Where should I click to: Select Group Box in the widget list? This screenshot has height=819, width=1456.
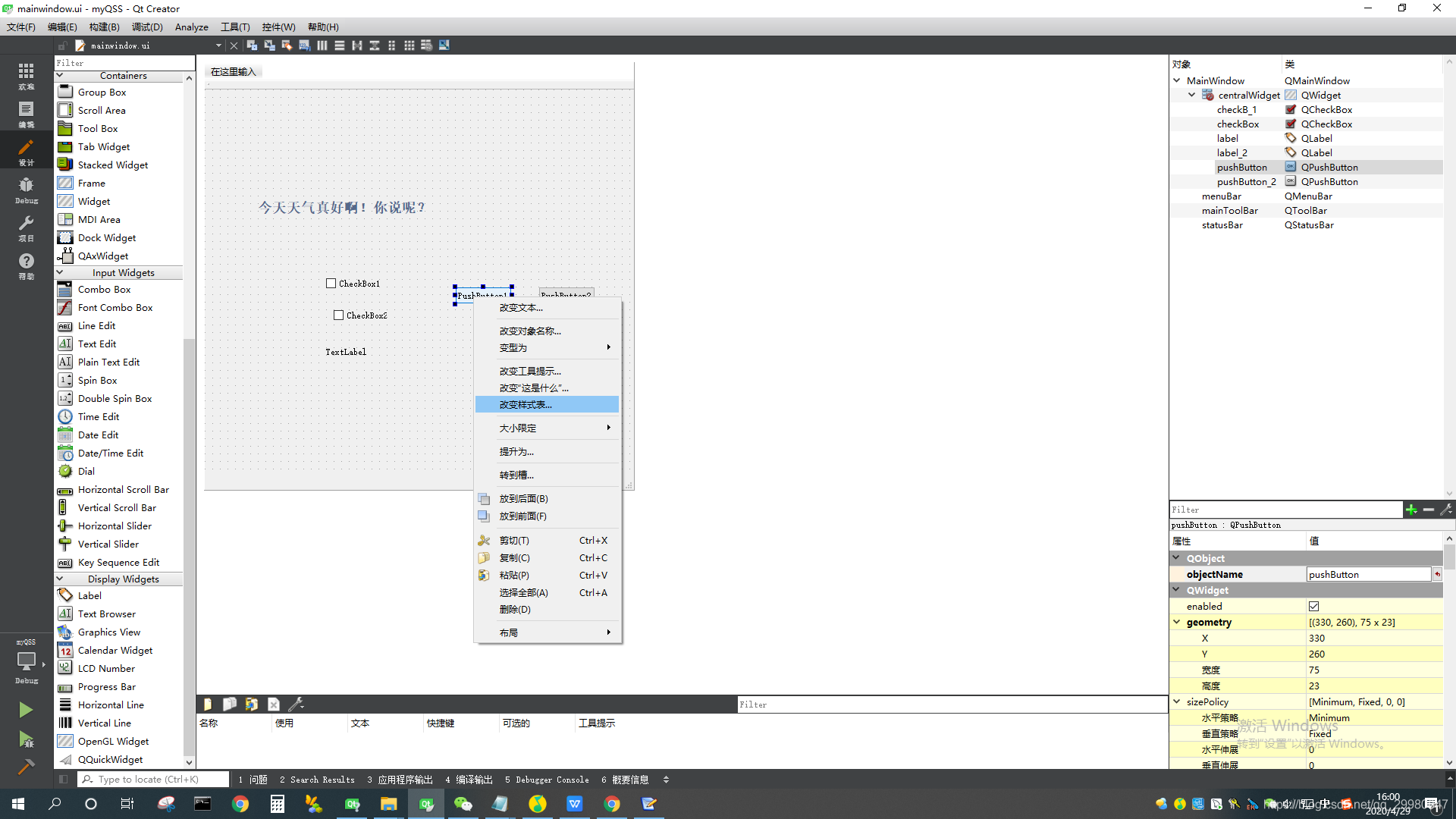[x=102, y=93]
